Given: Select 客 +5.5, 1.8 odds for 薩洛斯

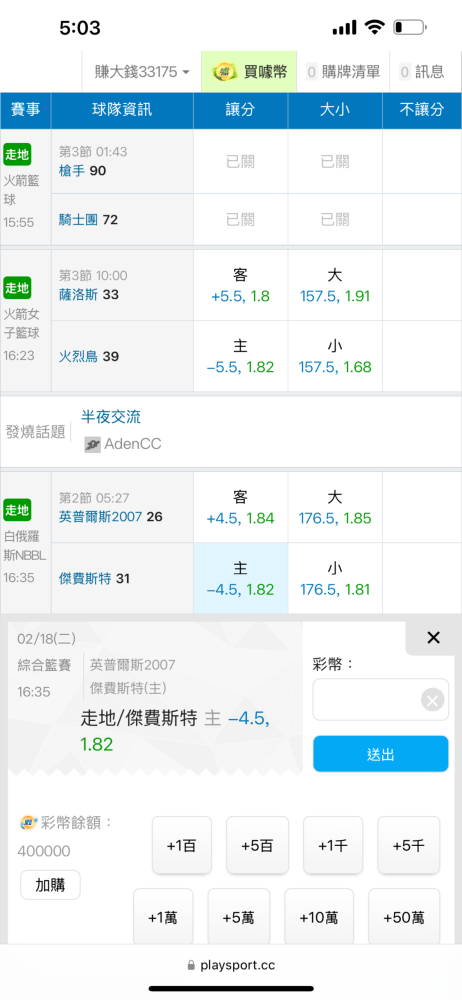Looking at the screenshot, I should click(241, 285).
